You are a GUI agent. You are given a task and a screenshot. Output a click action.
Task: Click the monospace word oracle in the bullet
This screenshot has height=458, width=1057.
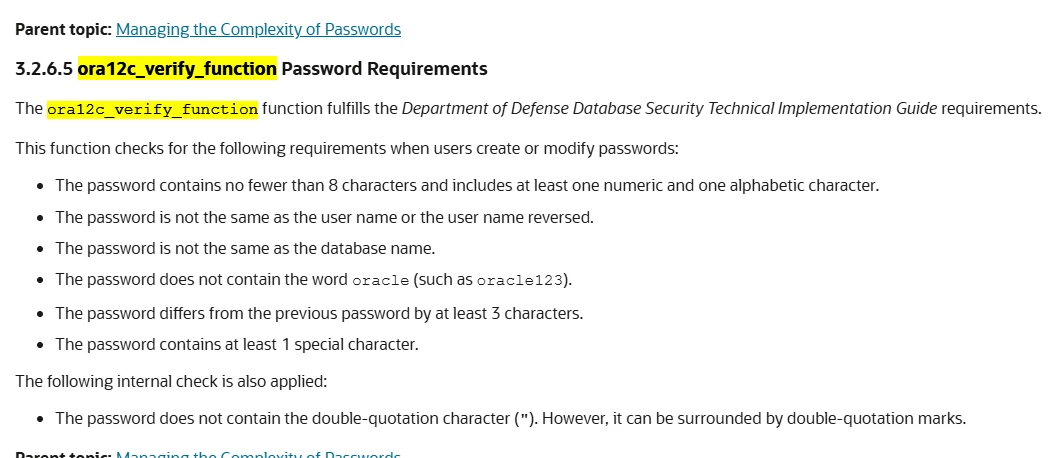click(x=381, y=281)
